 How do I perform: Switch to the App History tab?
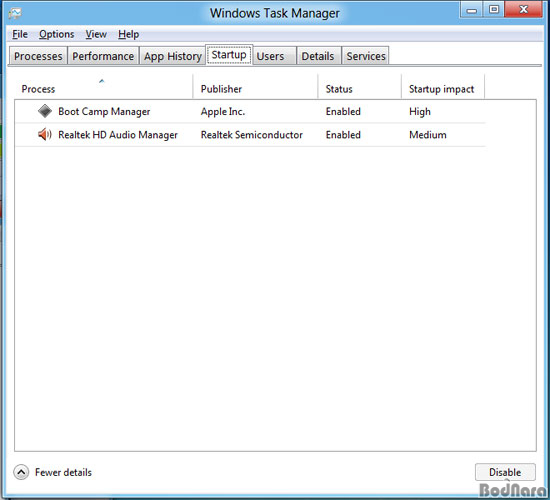173,56
